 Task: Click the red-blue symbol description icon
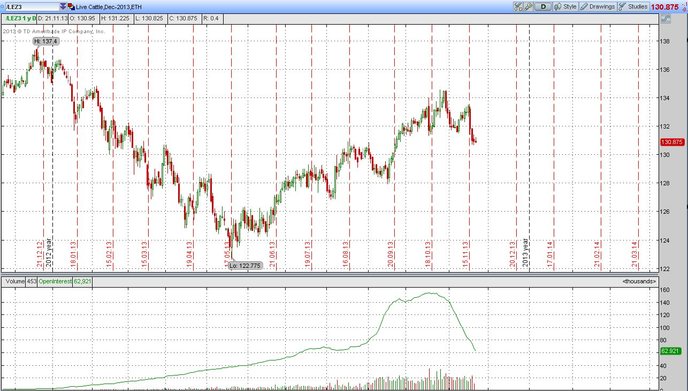pos(71,7)
